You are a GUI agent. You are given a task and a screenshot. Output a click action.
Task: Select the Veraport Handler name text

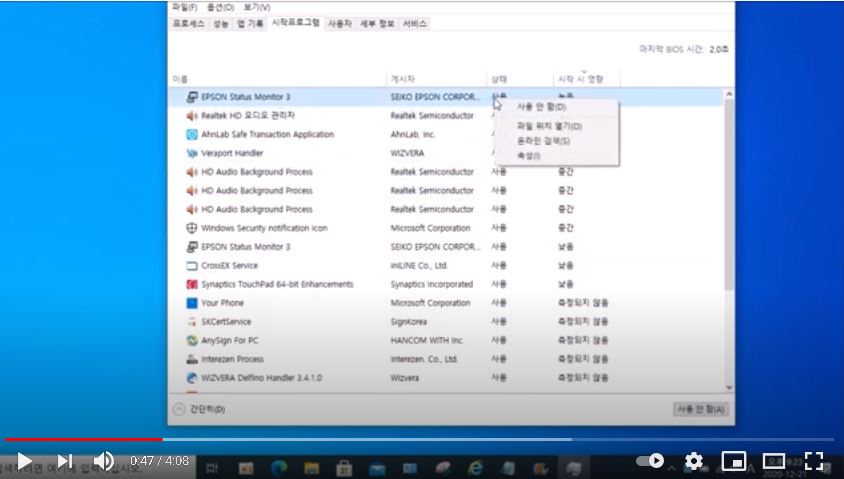click(x=232, y=153)
